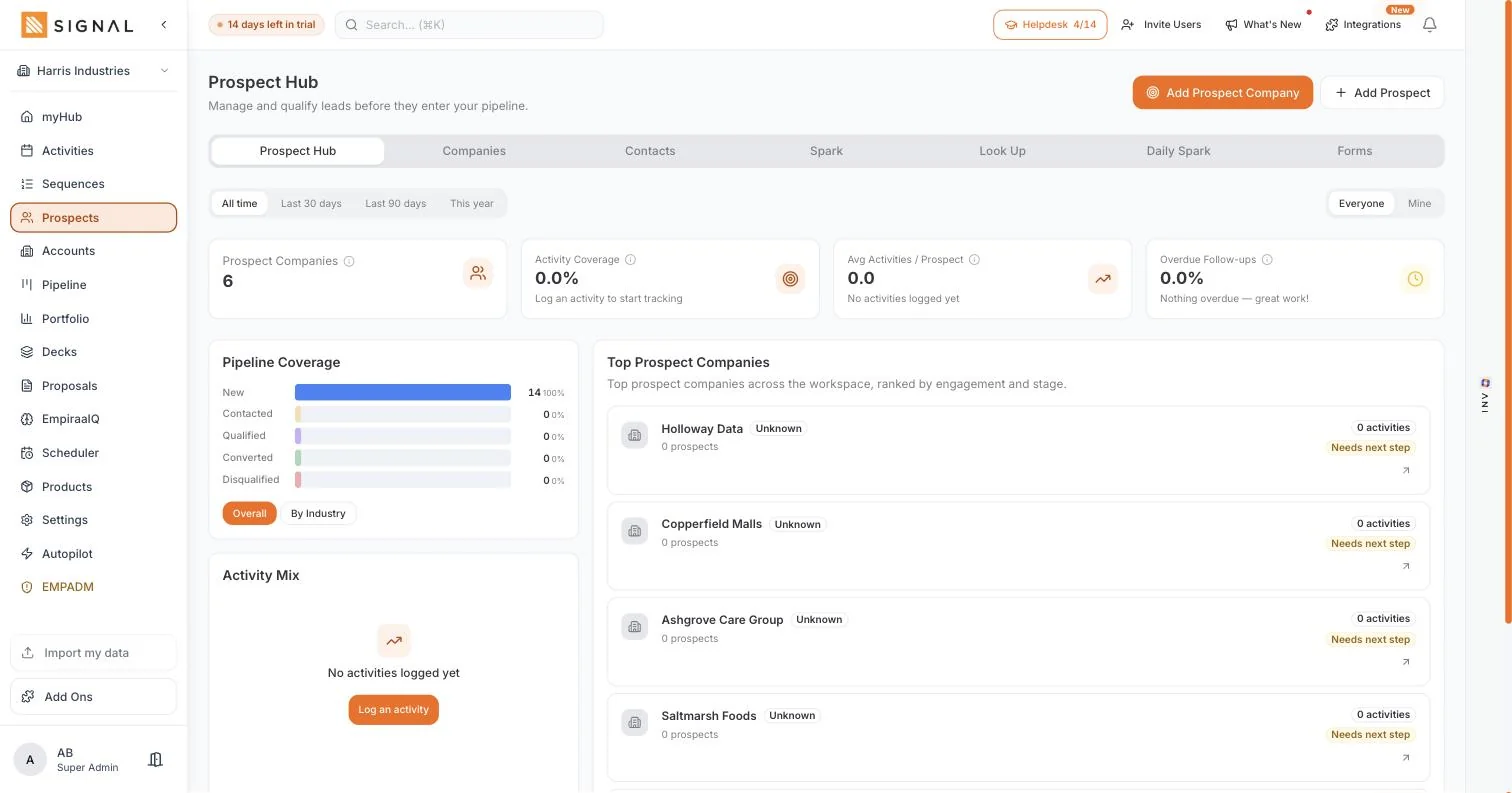Click the Activity Coverage info icon
The height and width of the screenshot is (793, 1512).
(x=630, y=259)
